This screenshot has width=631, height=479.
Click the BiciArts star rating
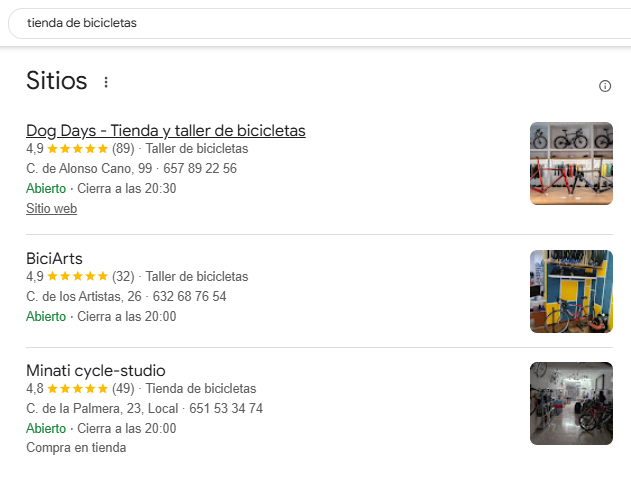click(77, 277)
